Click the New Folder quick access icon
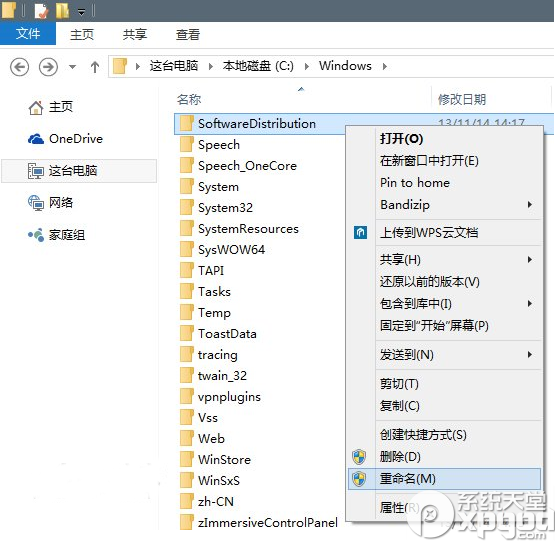 tap(63, 10)
